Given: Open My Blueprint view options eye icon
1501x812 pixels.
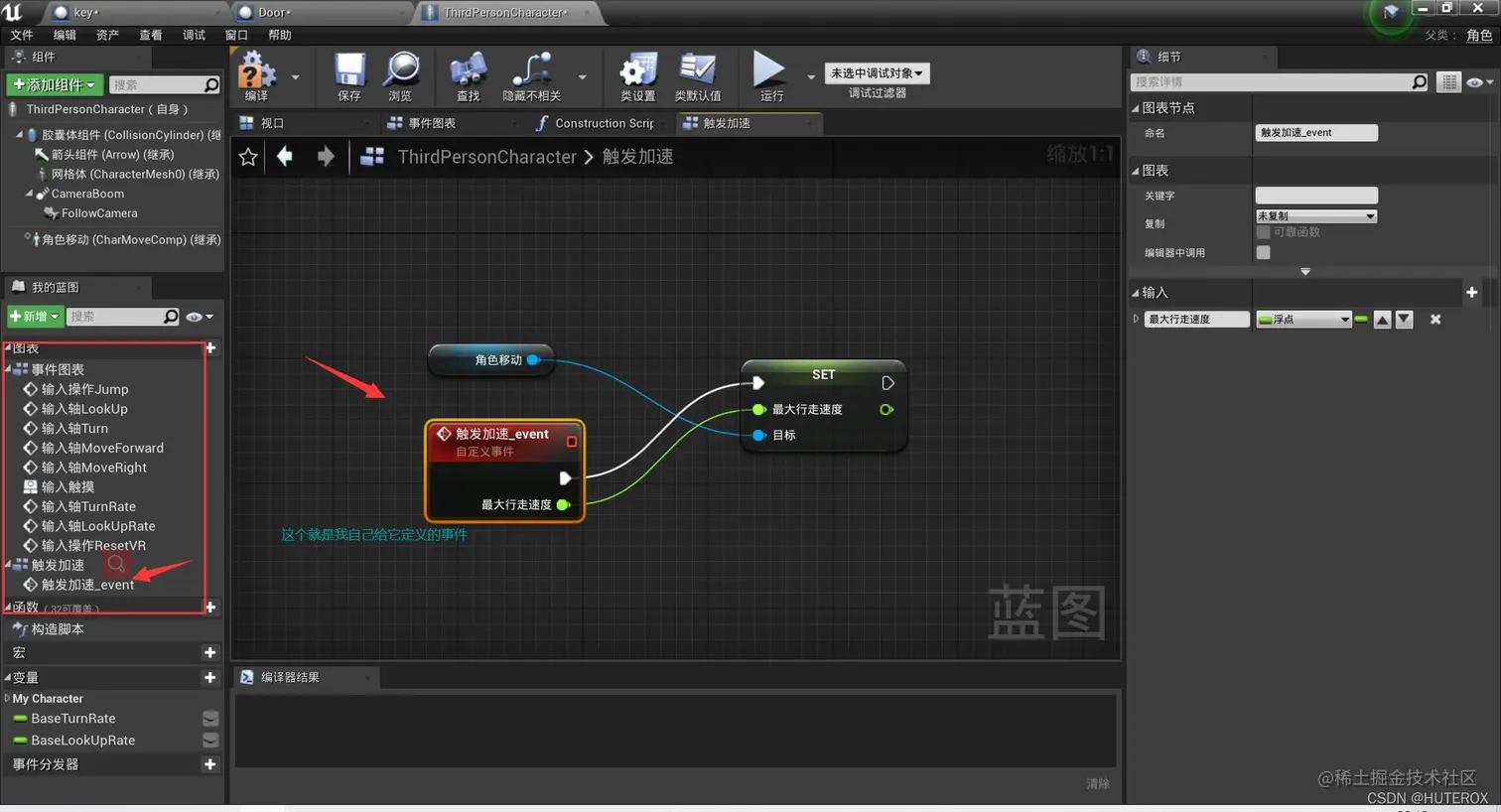Looking at the screenshot, I should tap(199, 317).
